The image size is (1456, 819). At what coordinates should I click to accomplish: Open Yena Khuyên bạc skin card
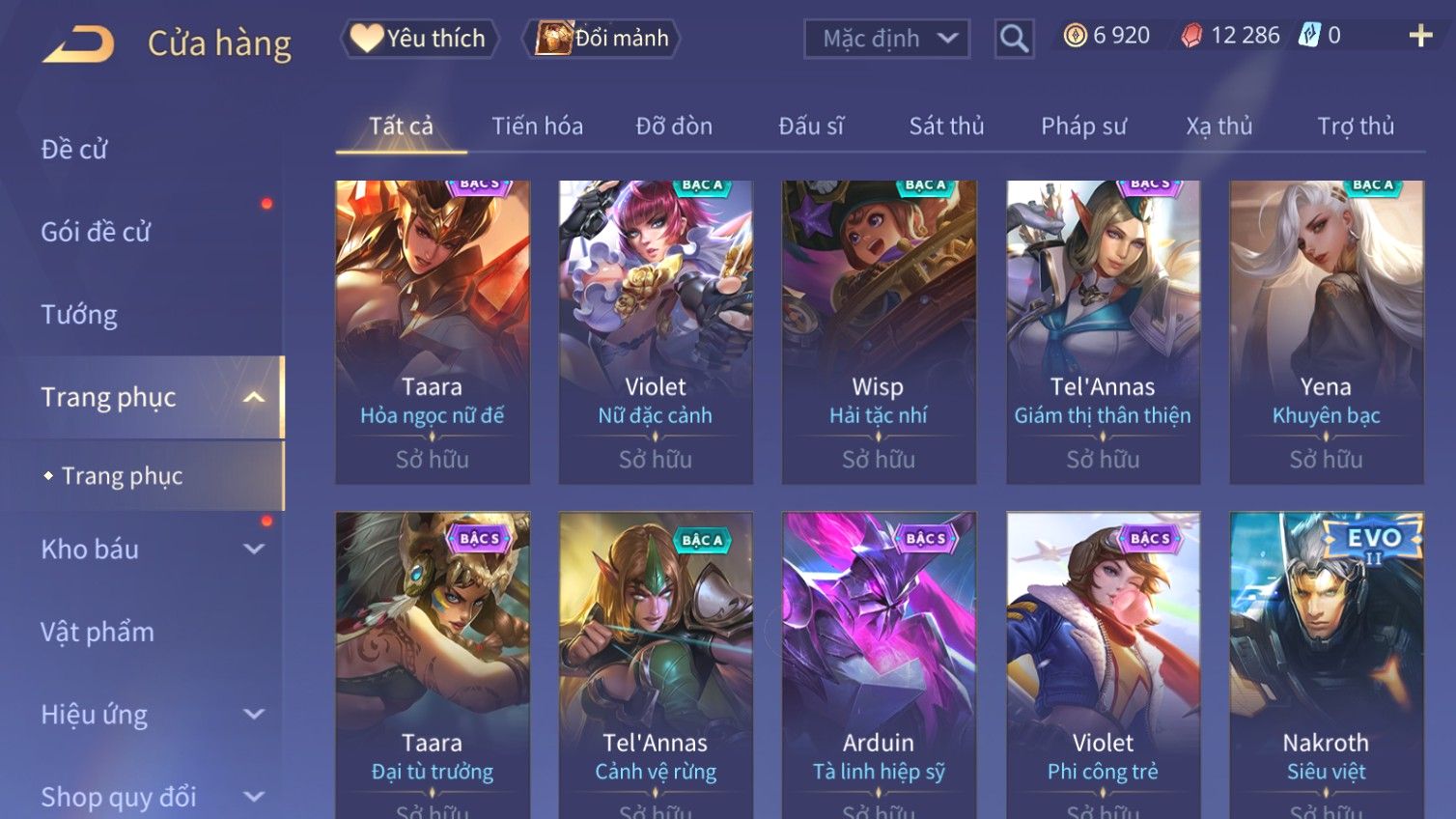coord(1326,331)
